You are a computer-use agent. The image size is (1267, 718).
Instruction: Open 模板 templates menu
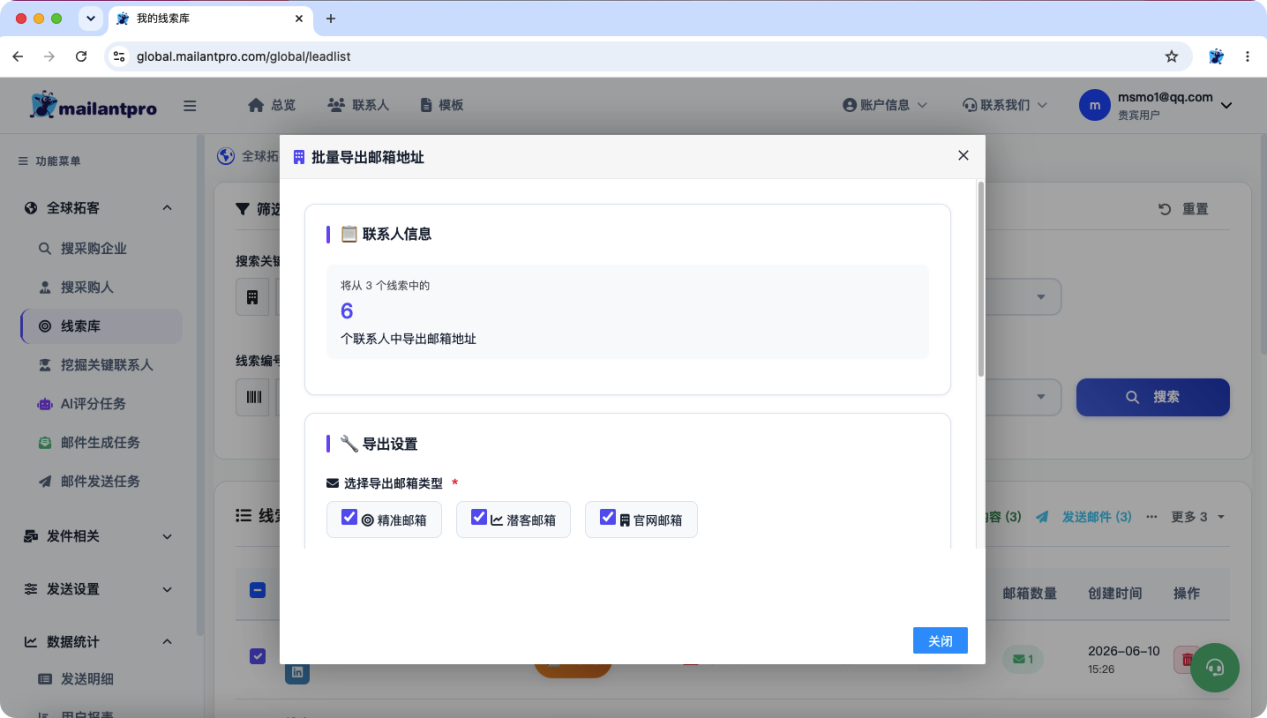[441, 105]
